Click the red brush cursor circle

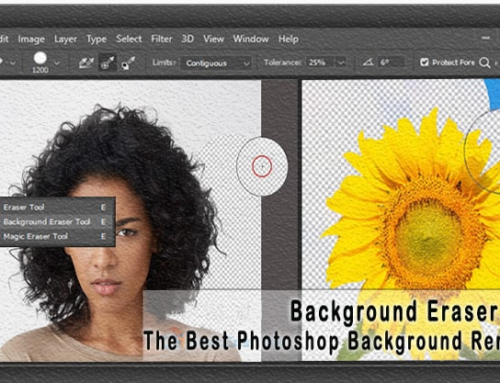pos(262,166)
